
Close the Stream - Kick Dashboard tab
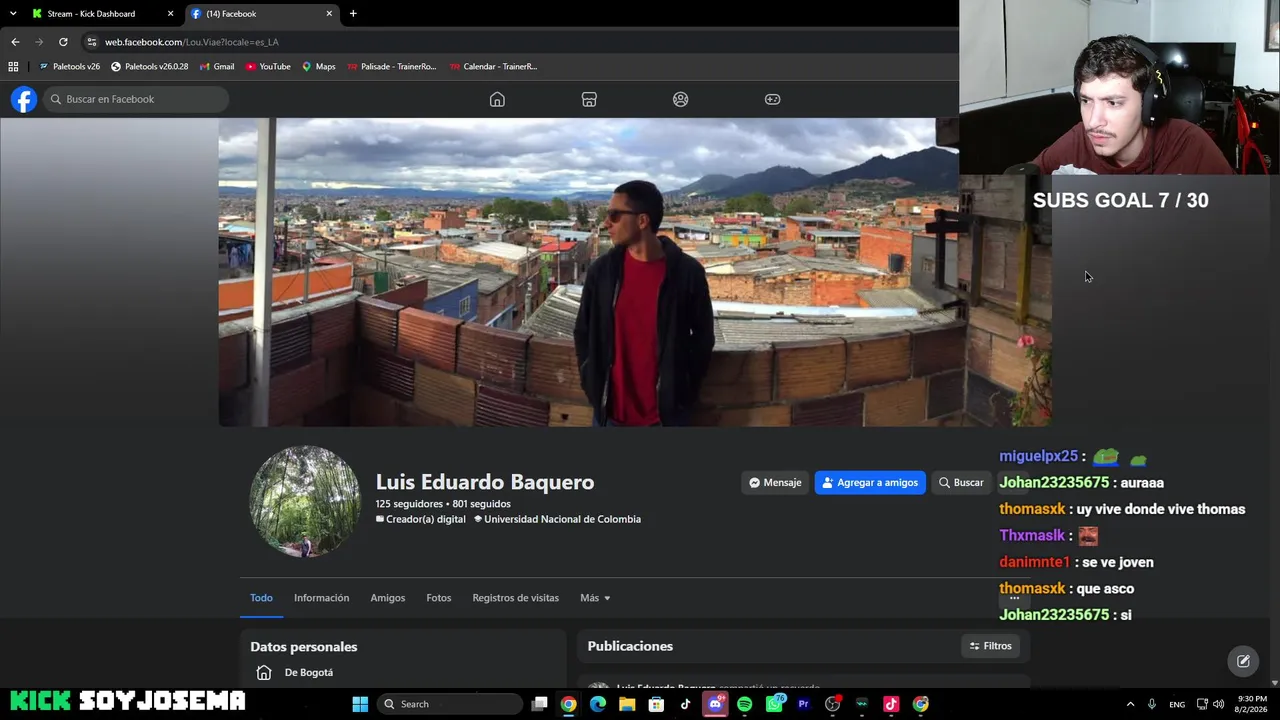170,14
